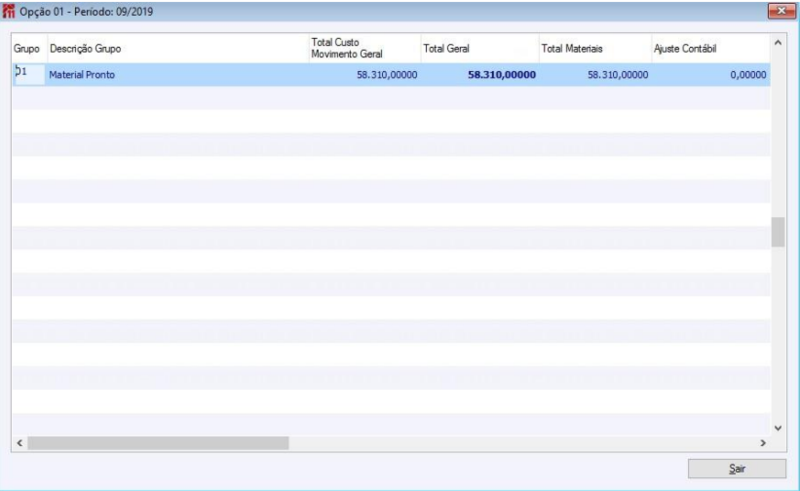800x491 pixels.
Task: Click 58.310,00000 under Total Custo Movimento Geral
Action: coord(387,75)
